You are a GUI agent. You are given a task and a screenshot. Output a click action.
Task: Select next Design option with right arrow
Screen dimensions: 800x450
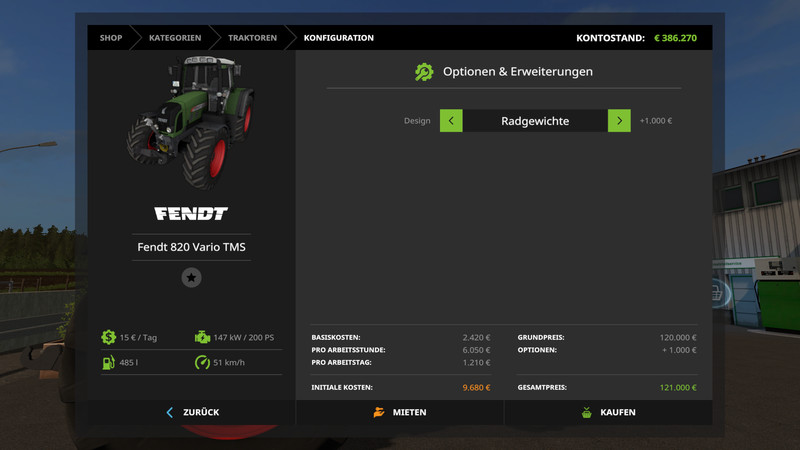619,121
